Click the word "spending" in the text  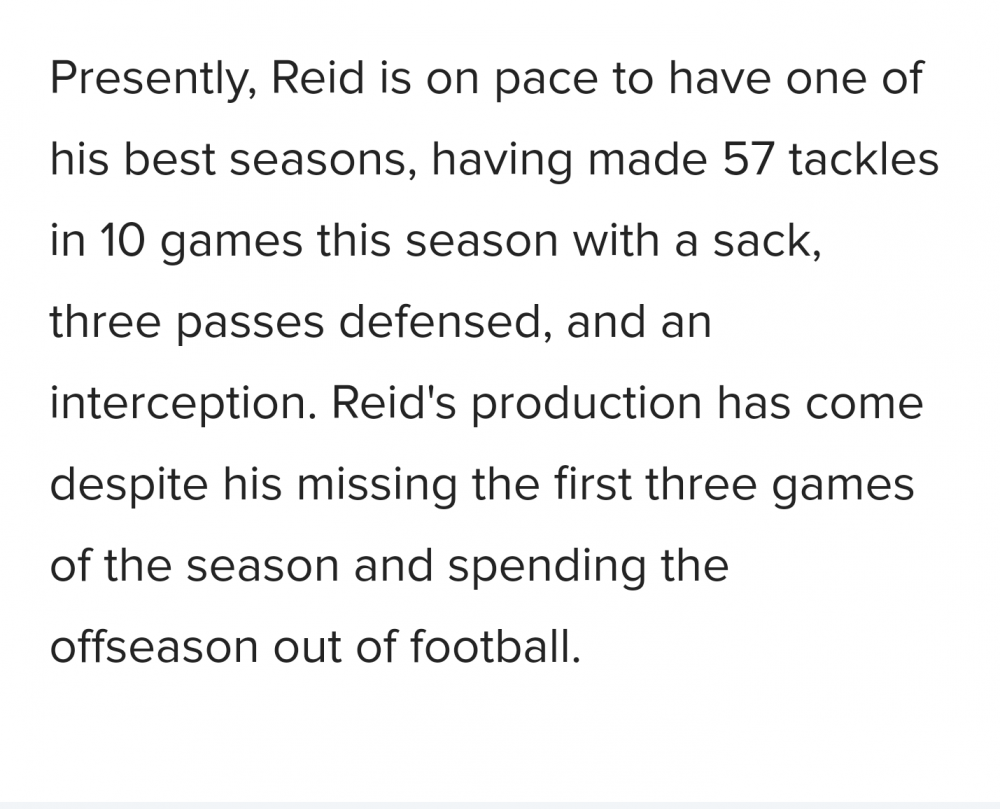click(547, 567)
